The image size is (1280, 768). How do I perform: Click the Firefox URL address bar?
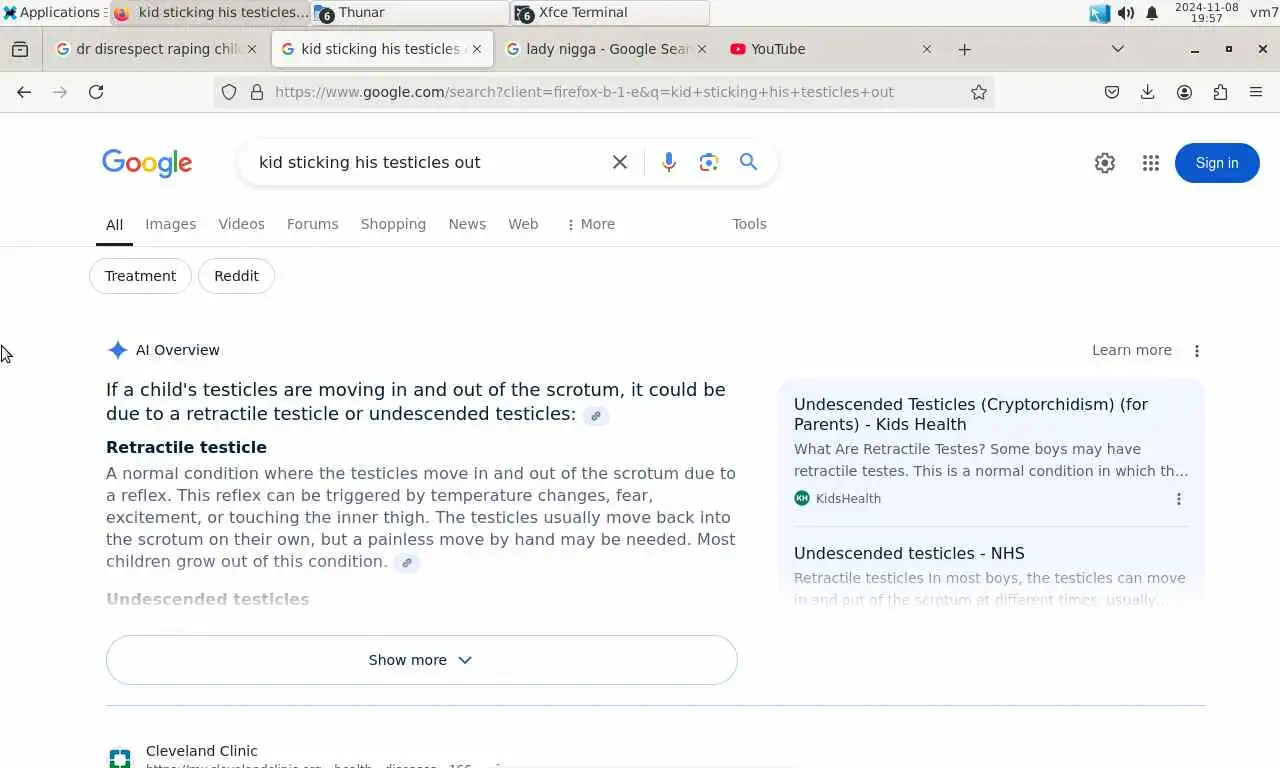(x=606, y=92)
